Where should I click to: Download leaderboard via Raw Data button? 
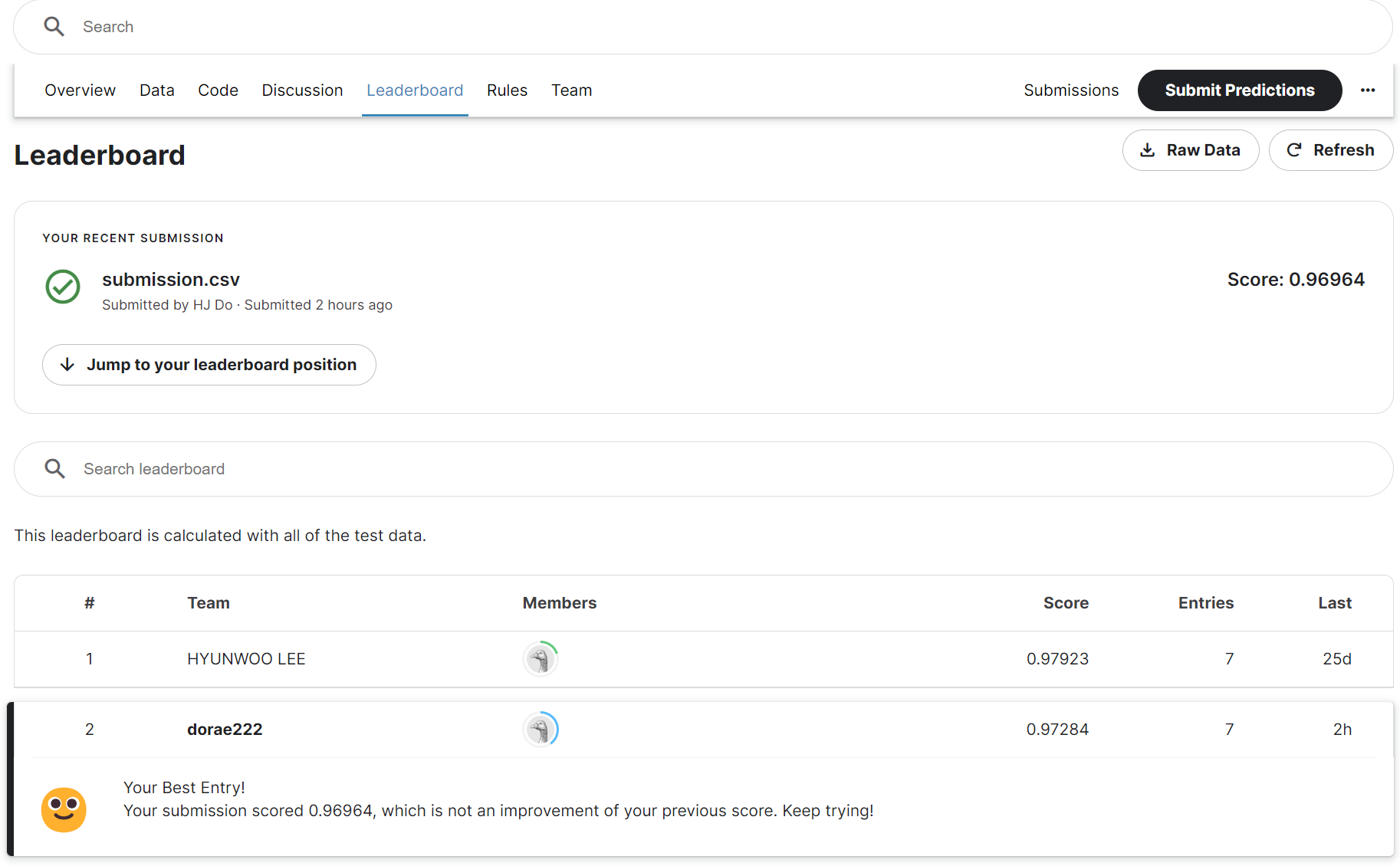[x=1191, y=150]
